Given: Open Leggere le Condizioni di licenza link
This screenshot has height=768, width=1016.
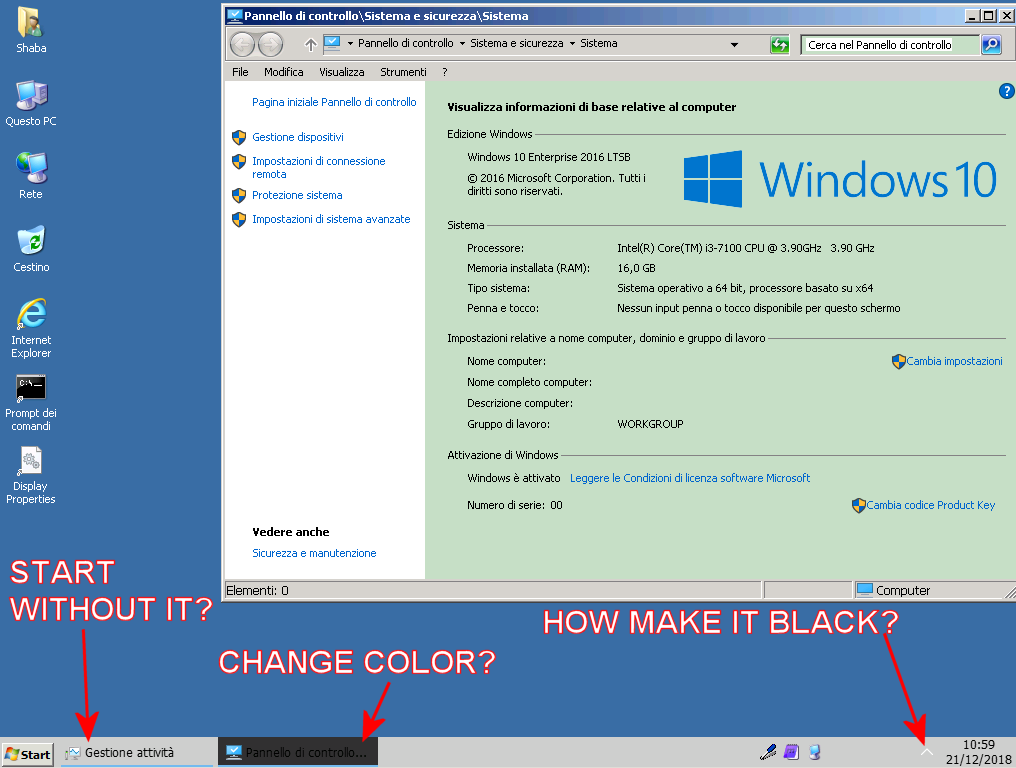Looking at the screenshot, I should pos(689,478).
